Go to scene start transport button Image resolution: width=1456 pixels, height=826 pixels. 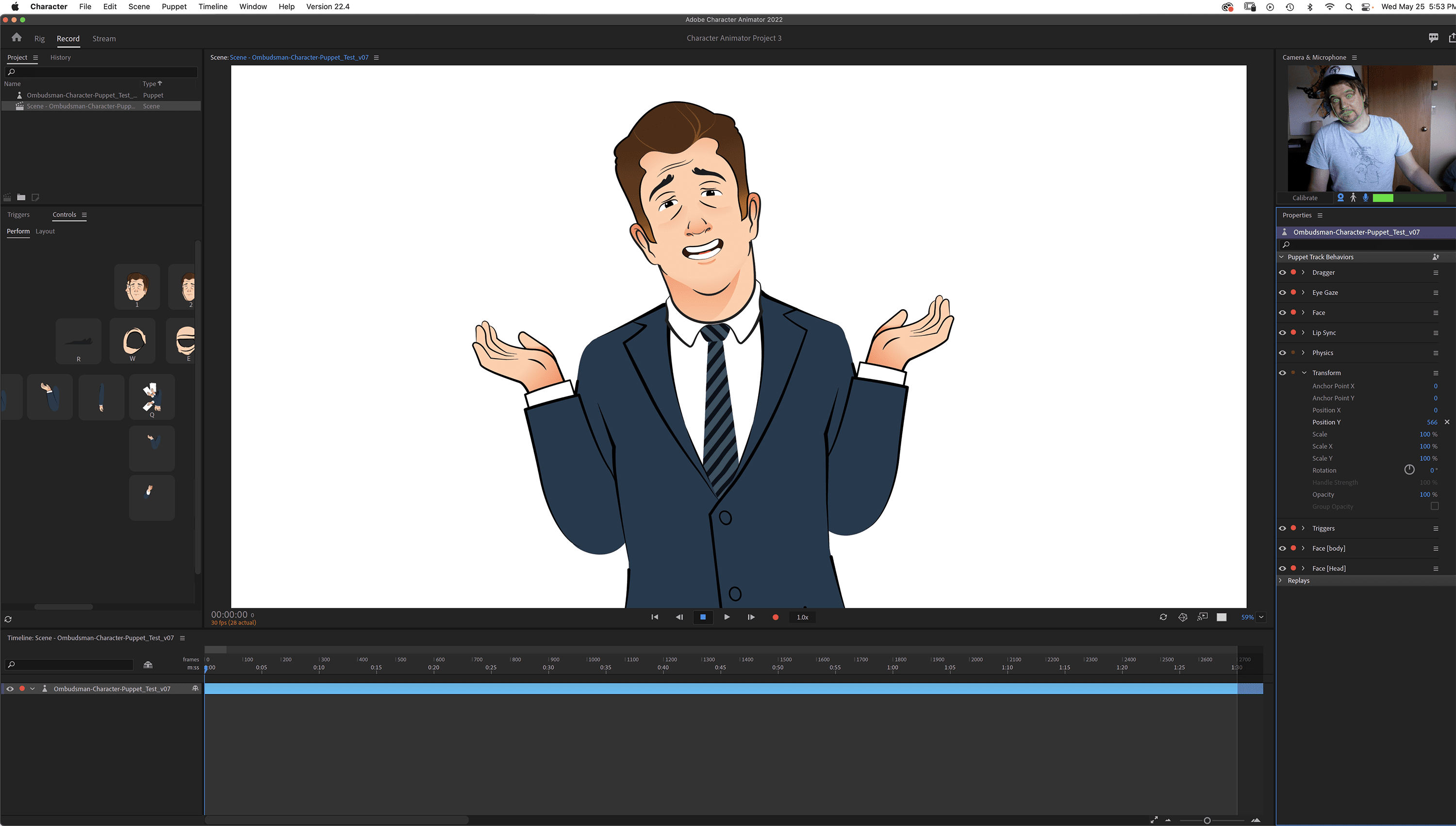click(655, 617)
